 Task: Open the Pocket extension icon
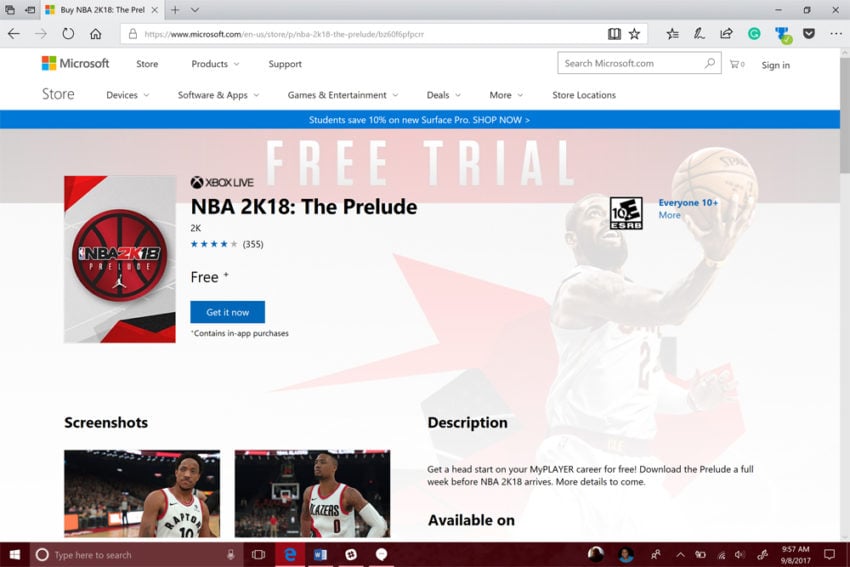809,34
